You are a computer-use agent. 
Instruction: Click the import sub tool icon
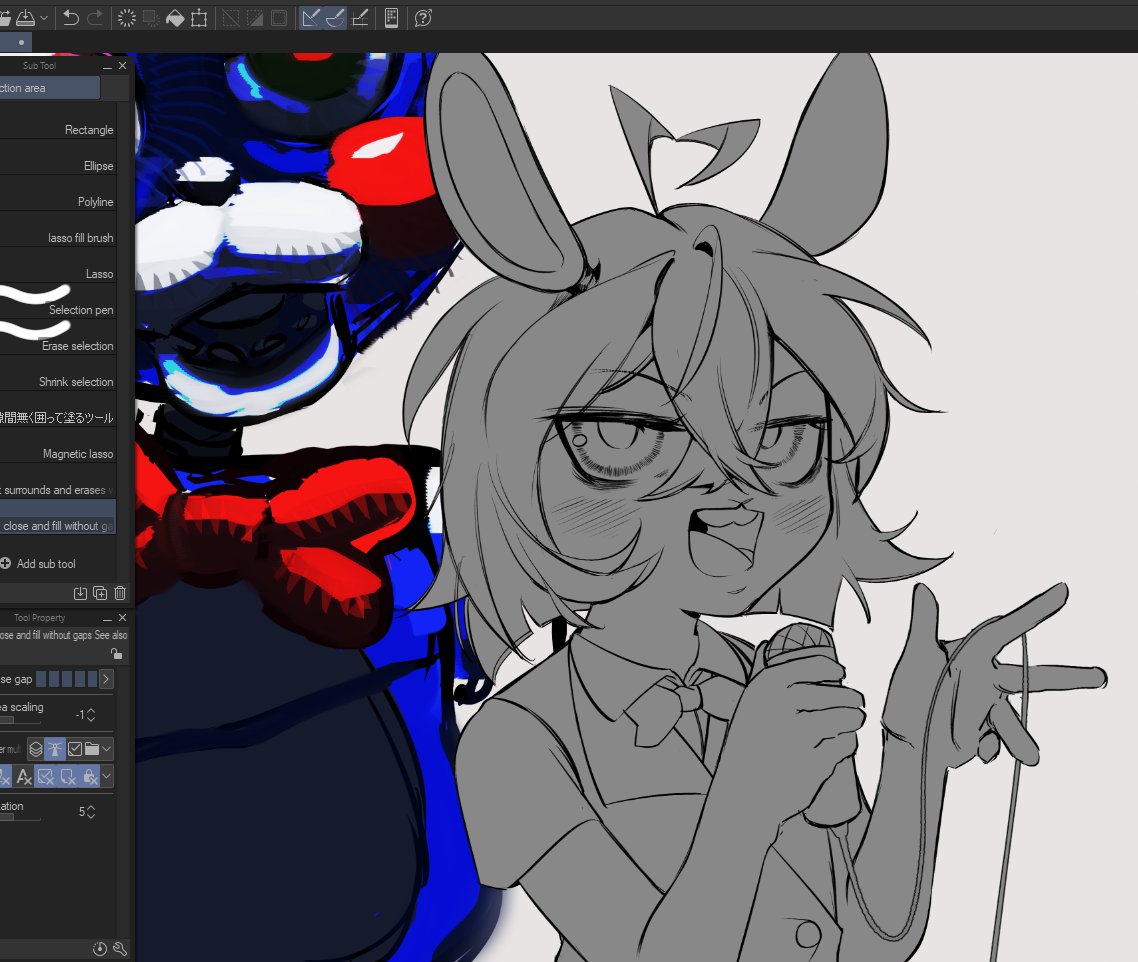[x=81, y=593]
